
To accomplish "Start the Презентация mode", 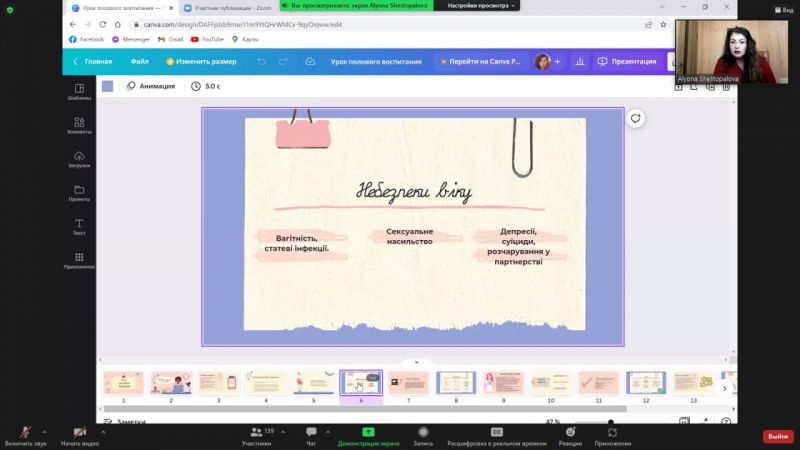I will (x=627, y=62).
